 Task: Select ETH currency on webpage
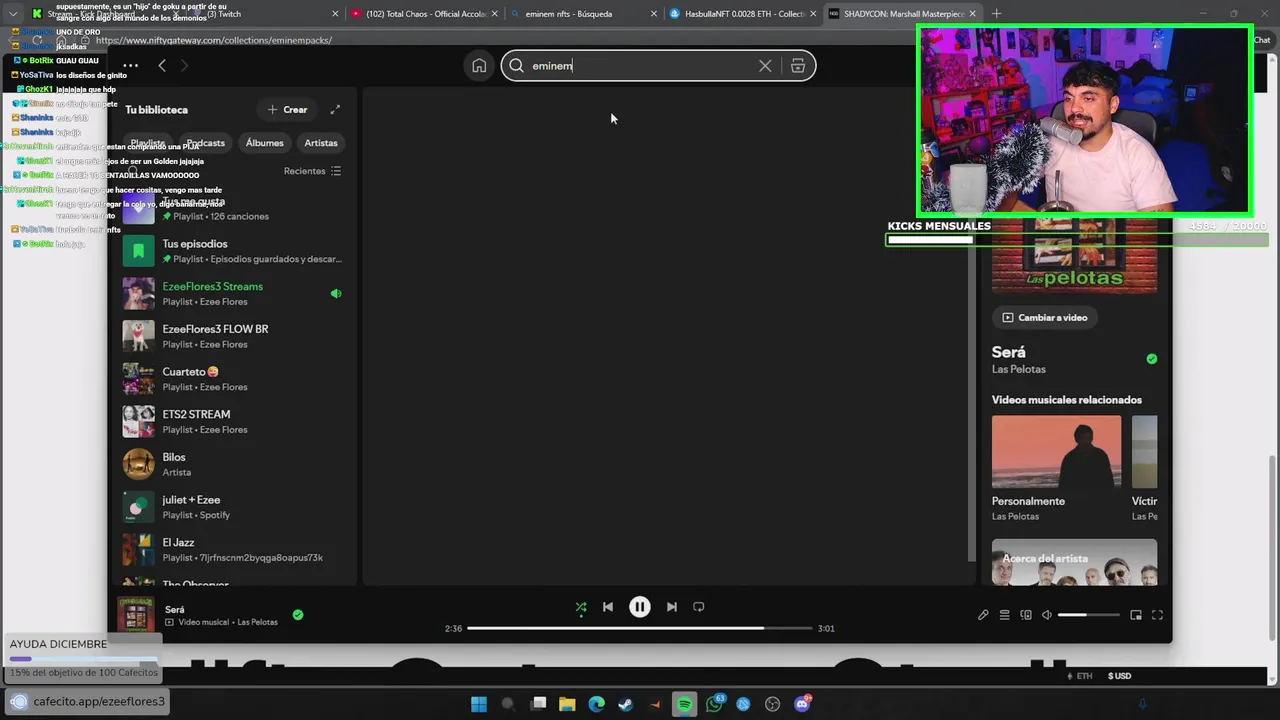coord(1080,676)
